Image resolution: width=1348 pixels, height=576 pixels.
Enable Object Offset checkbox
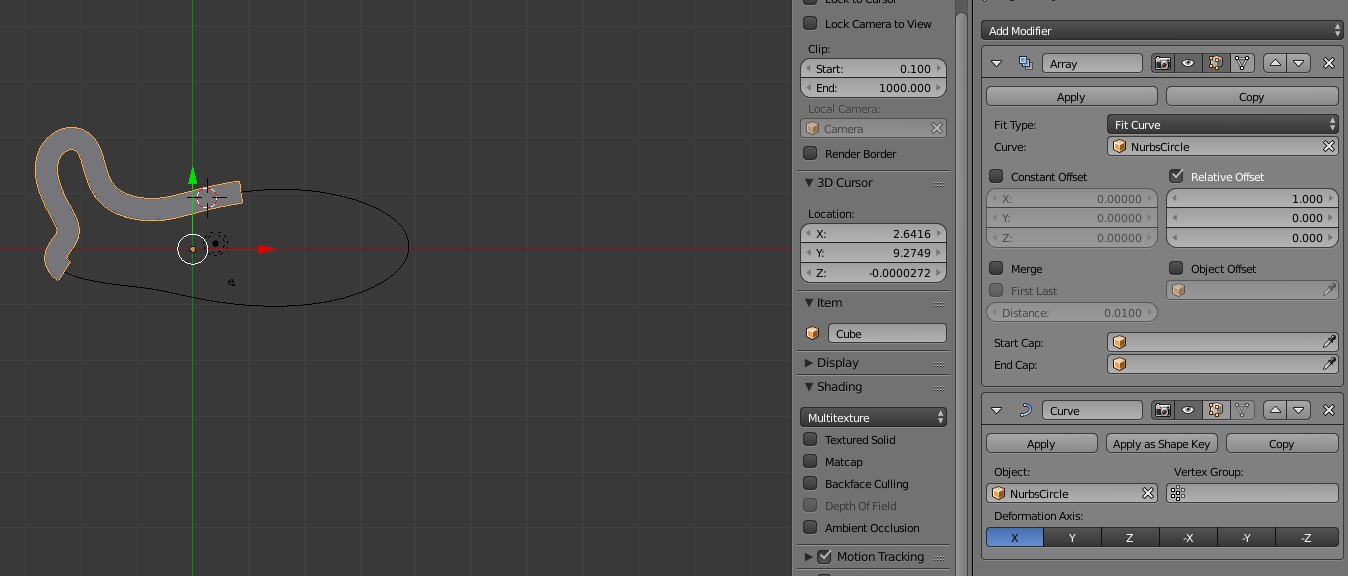click(1176, 269)
